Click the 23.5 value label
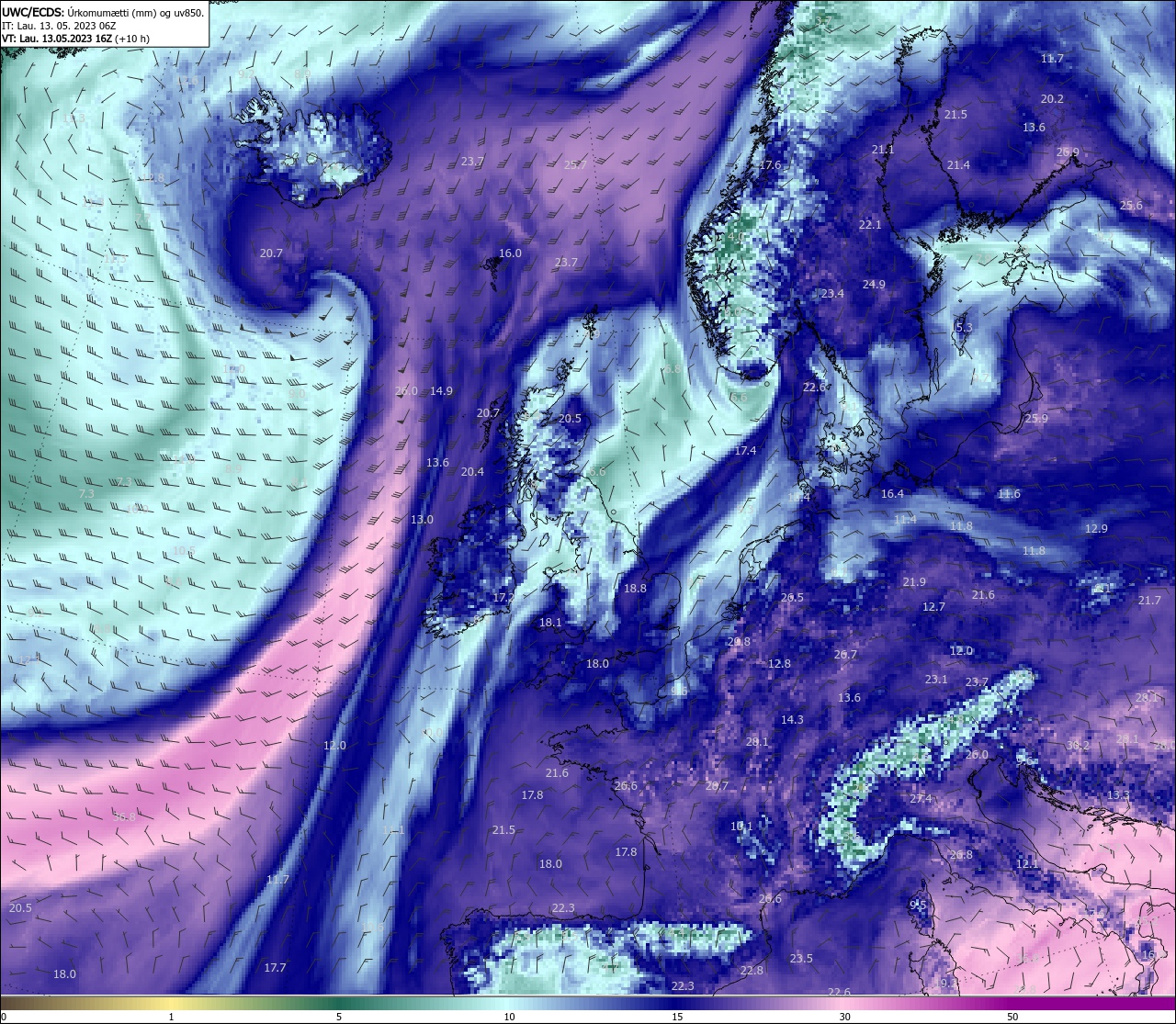The width and height of the screenshot is (1176, 1024). (801, 959)
